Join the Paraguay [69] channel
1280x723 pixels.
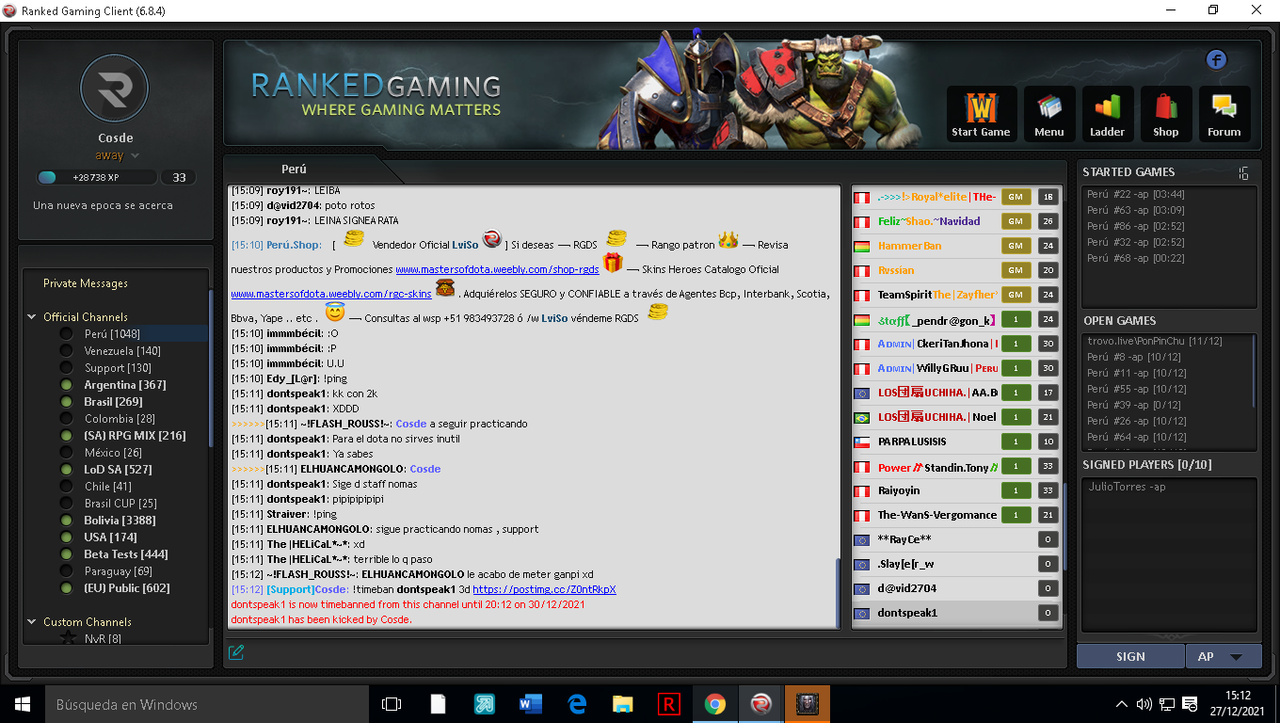pyautogui.click(x=118, y=571)
